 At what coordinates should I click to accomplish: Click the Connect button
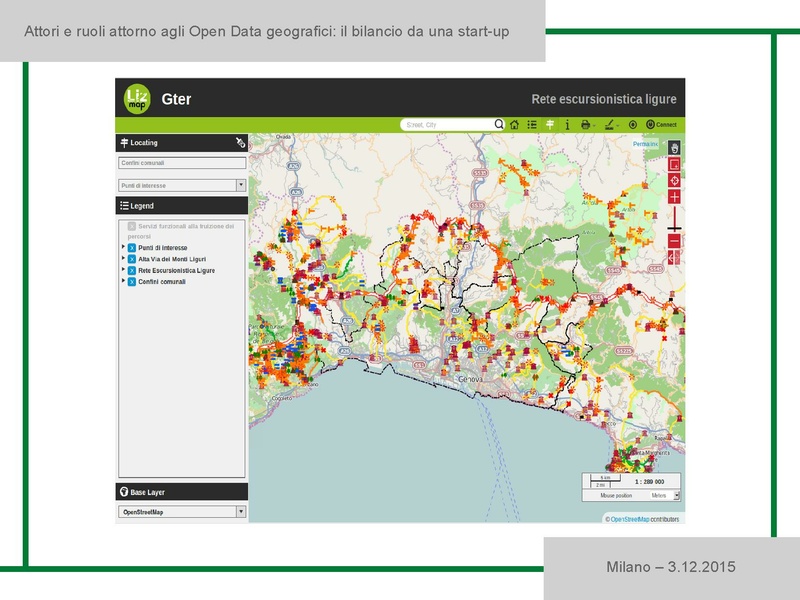661,125
